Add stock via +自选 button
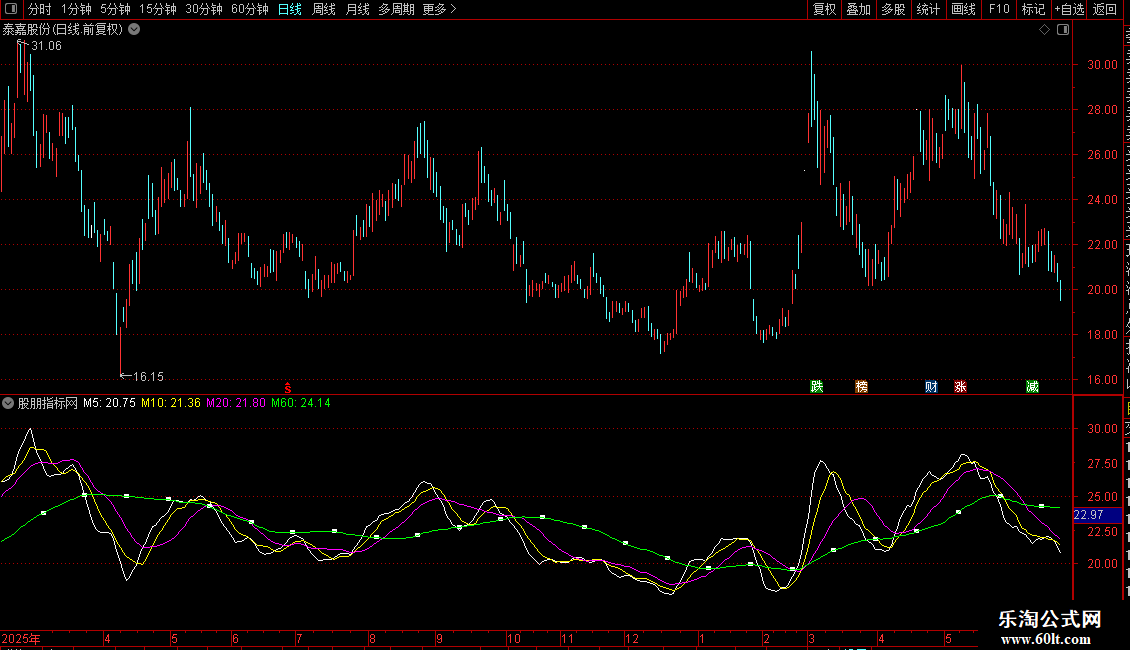Image resolution: width=1130 pixels, height=650 pixels. pos(1069,9)
